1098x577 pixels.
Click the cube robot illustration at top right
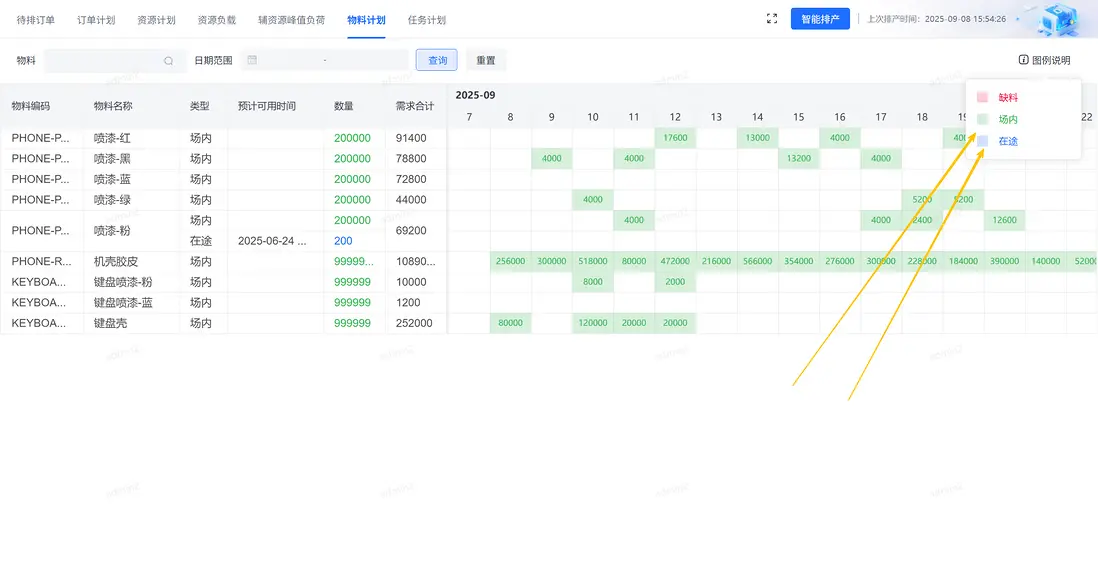[x=1058, y=19]
